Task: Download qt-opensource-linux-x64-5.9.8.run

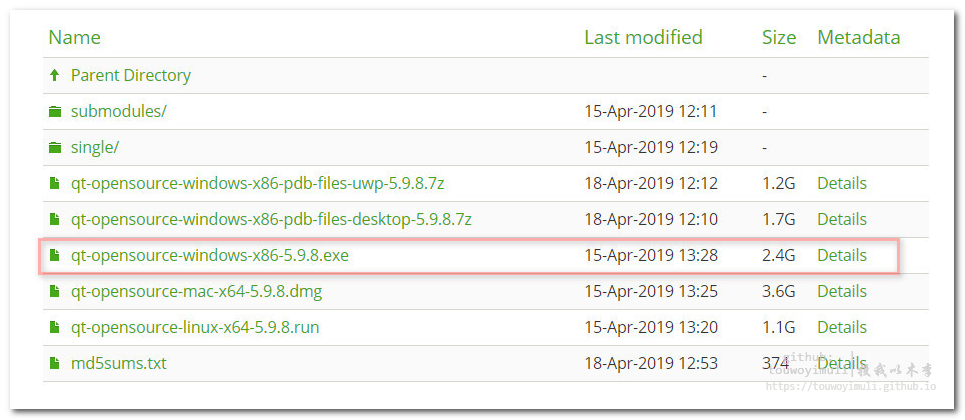Action: [x=195, y=326]
